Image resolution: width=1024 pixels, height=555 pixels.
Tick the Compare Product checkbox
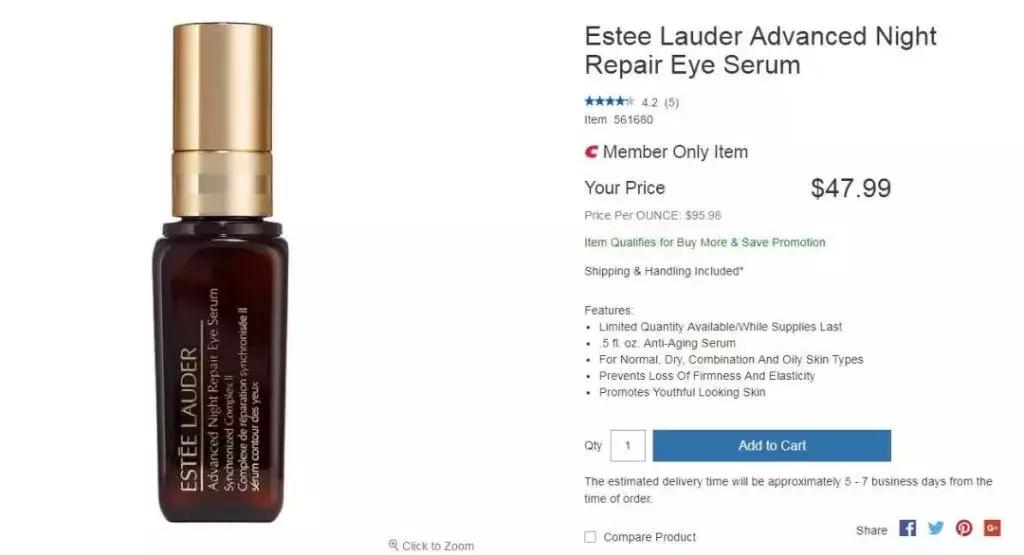point(590,537)
